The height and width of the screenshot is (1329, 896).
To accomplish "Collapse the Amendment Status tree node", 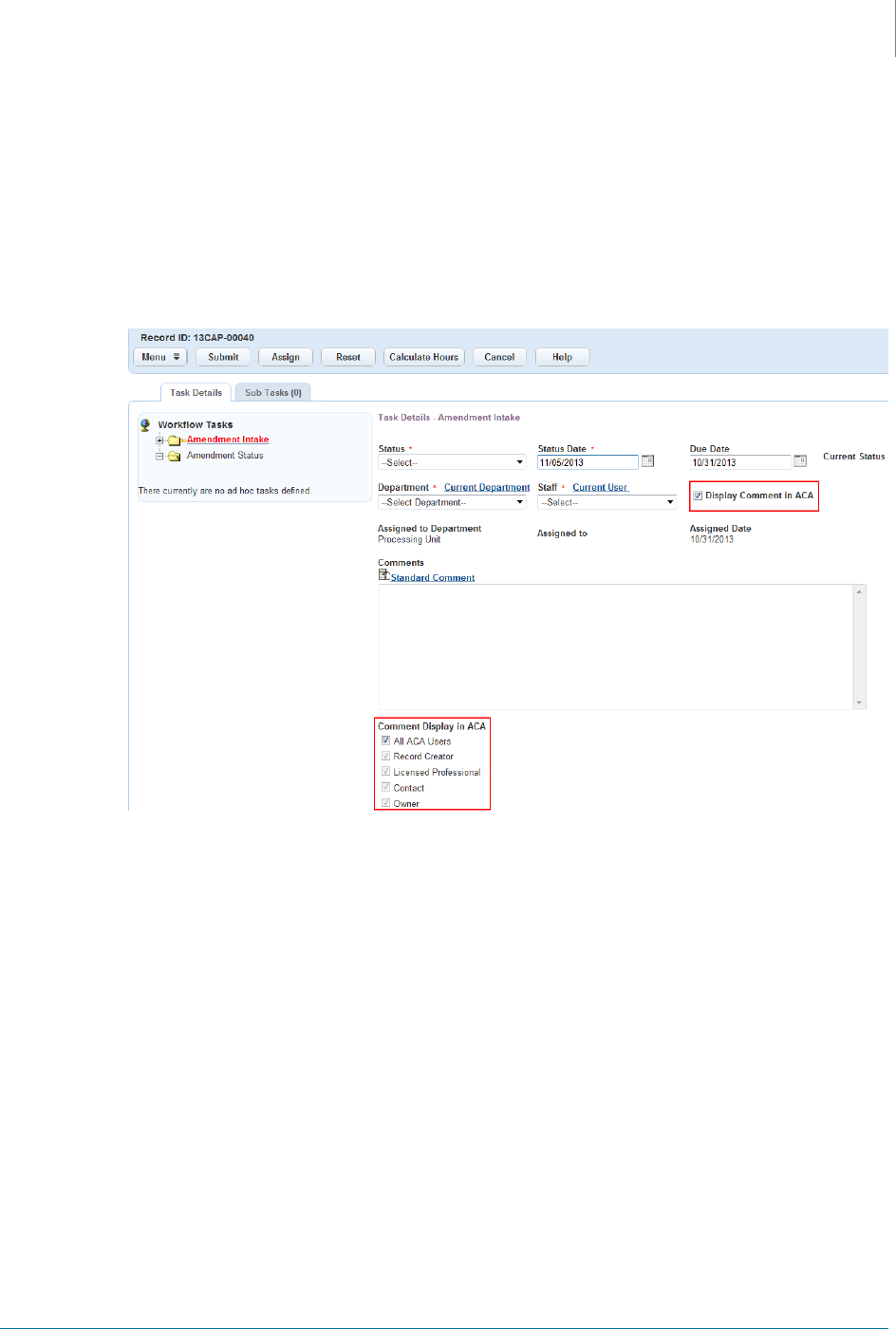I will click(160, 456).
